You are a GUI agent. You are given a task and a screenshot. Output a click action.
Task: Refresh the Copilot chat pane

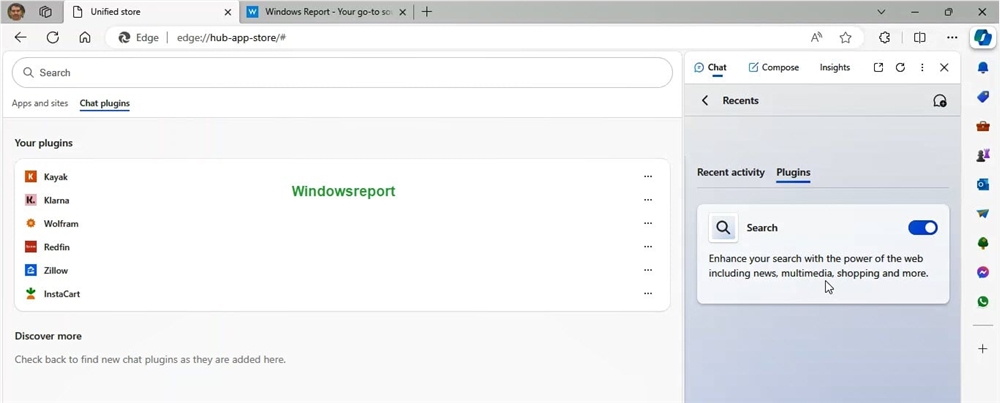tap(900, 68)
